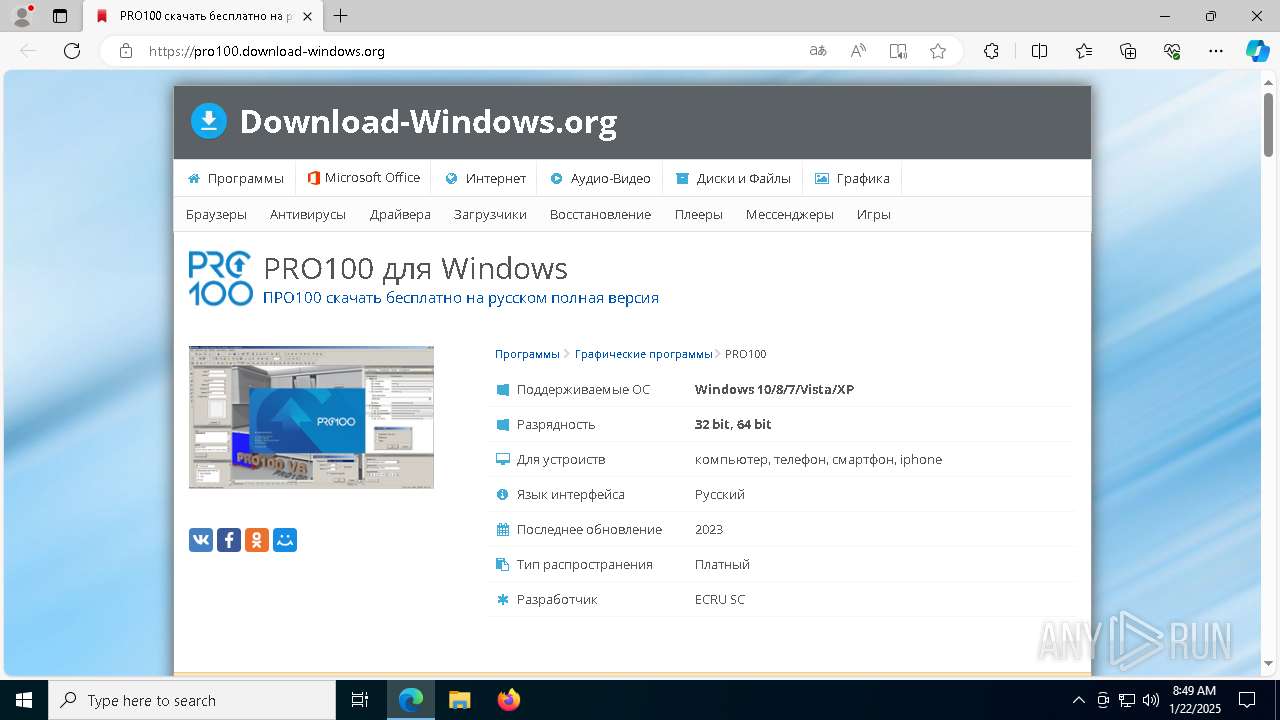Go to Восстановление category
1280x720 pixels.
click(600, 214)
